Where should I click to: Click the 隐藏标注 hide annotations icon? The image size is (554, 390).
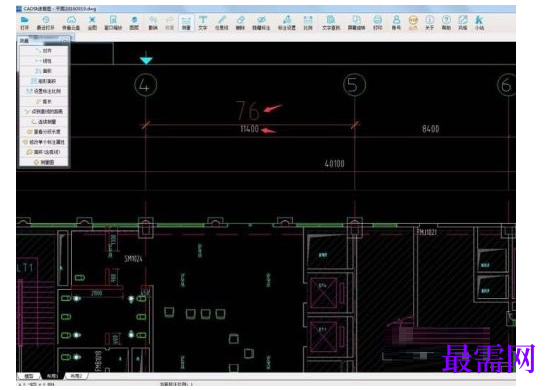[261, 23]
